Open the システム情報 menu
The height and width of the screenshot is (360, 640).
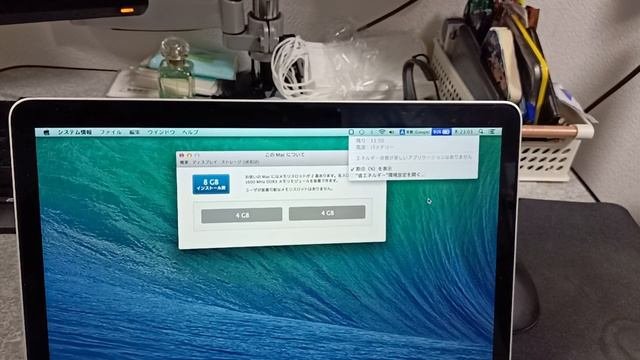tap(74, 132)
